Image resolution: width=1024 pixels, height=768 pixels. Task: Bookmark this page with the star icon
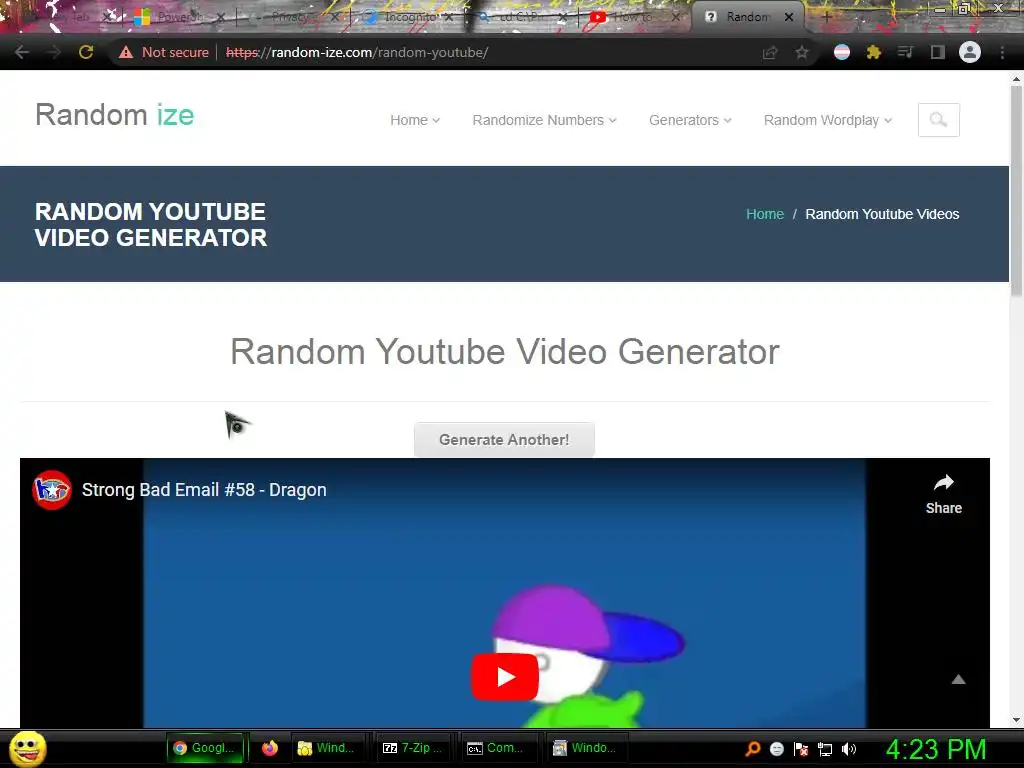[802, 52]
